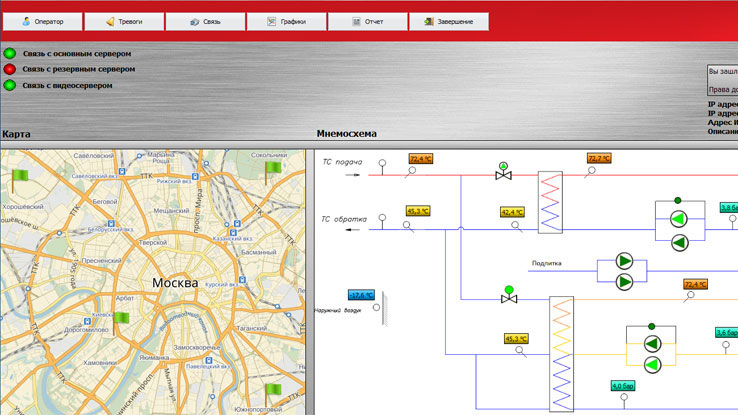Screen dimensions: 738x415
Task: Click the ТС обратка label
Action: pyautogui.click(x=344, y=219)
